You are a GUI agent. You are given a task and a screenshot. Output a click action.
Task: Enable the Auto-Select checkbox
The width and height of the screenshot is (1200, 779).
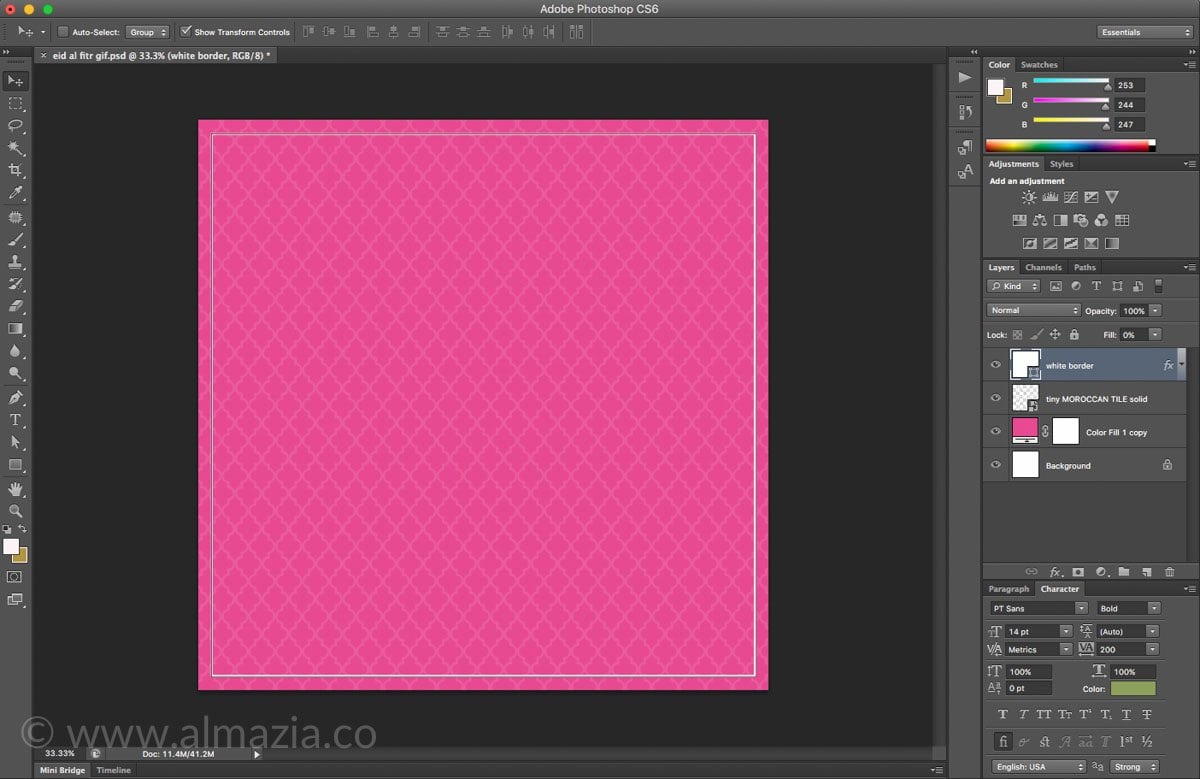[63, 32]
